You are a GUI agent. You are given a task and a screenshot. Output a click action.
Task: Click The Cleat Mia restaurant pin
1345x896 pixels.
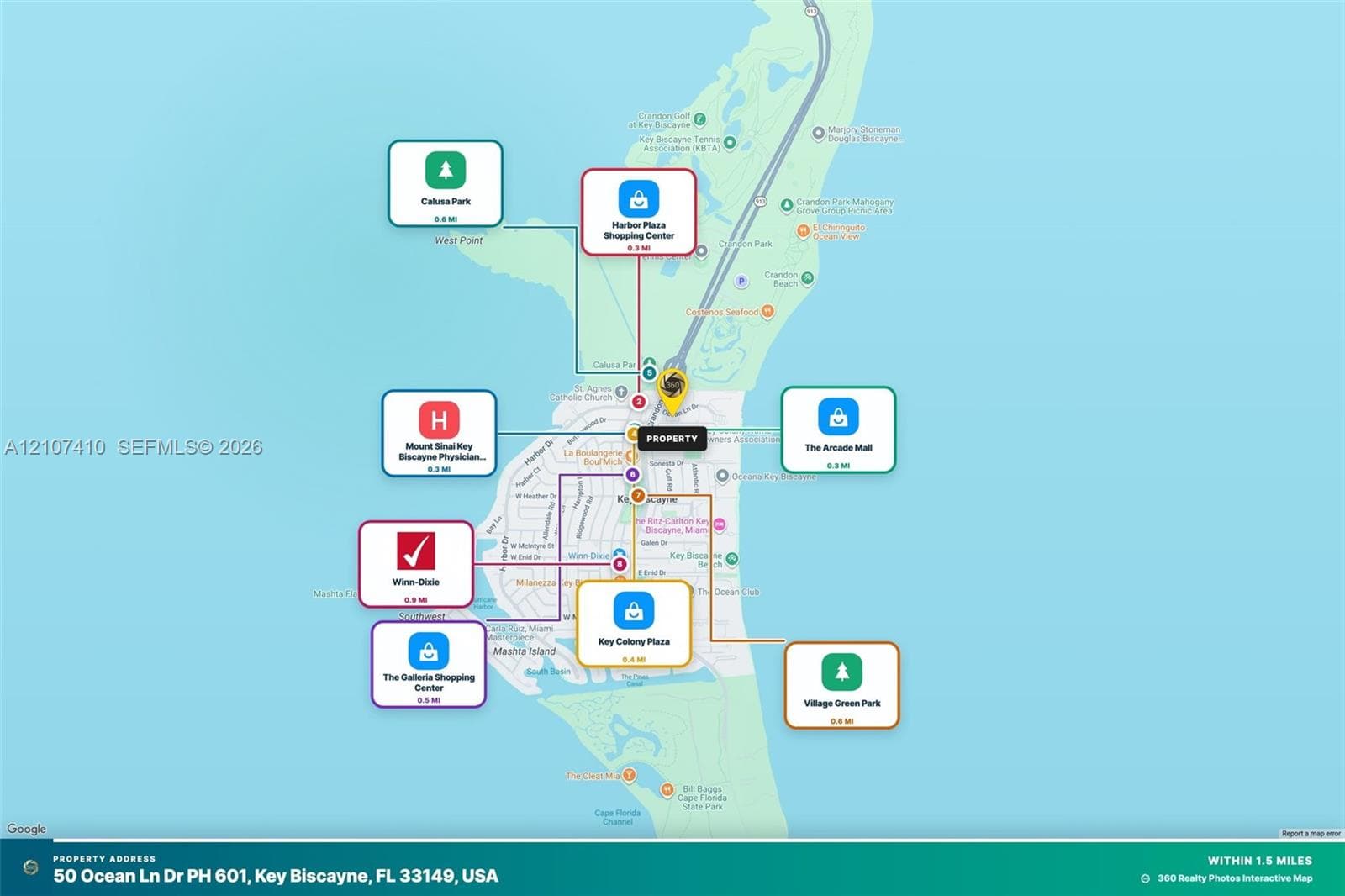629,775
